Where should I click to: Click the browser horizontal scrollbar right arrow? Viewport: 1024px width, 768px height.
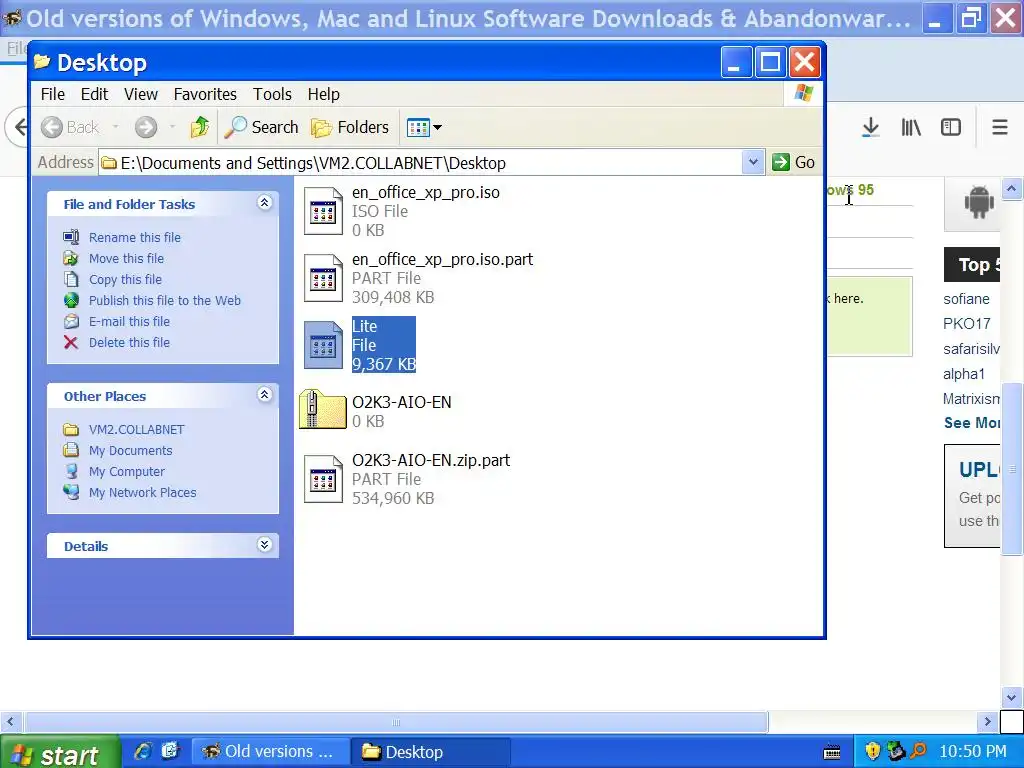click(987, 722)
